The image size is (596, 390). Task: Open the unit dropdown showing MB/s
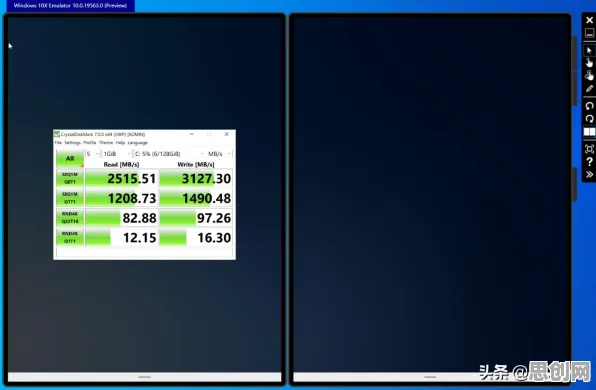219,154
